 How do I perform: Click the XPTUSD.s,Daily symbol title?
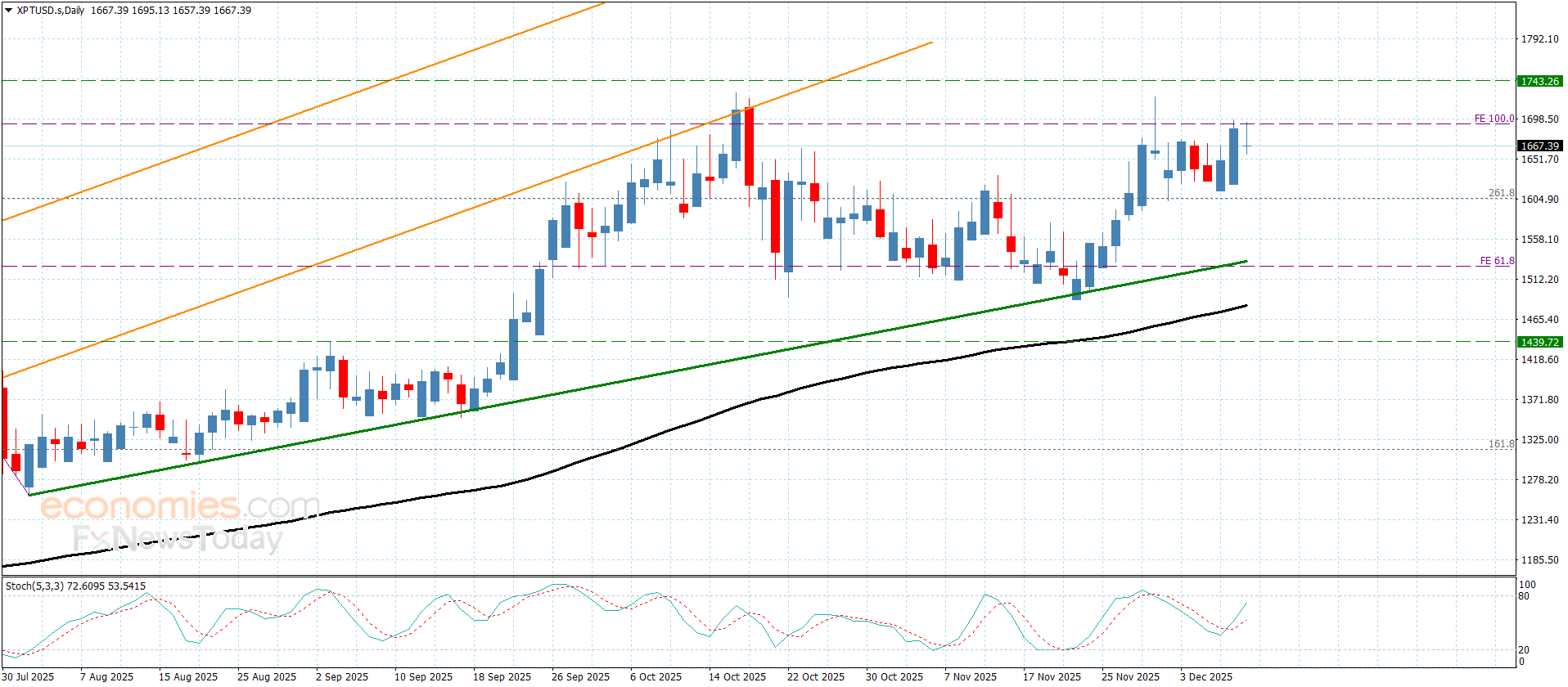pyautogui.click(x=51, y=11)
